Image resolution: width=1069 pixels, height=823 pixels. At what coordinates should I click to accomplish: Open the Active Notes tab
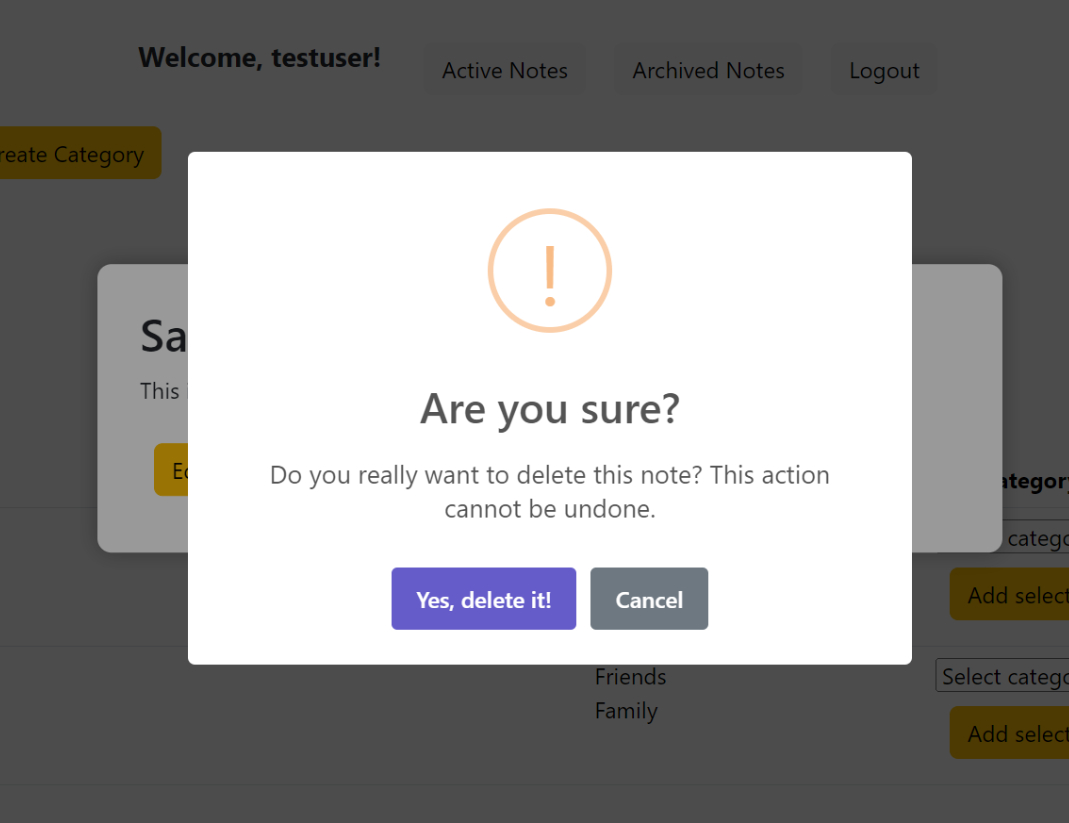click(505, 71)
